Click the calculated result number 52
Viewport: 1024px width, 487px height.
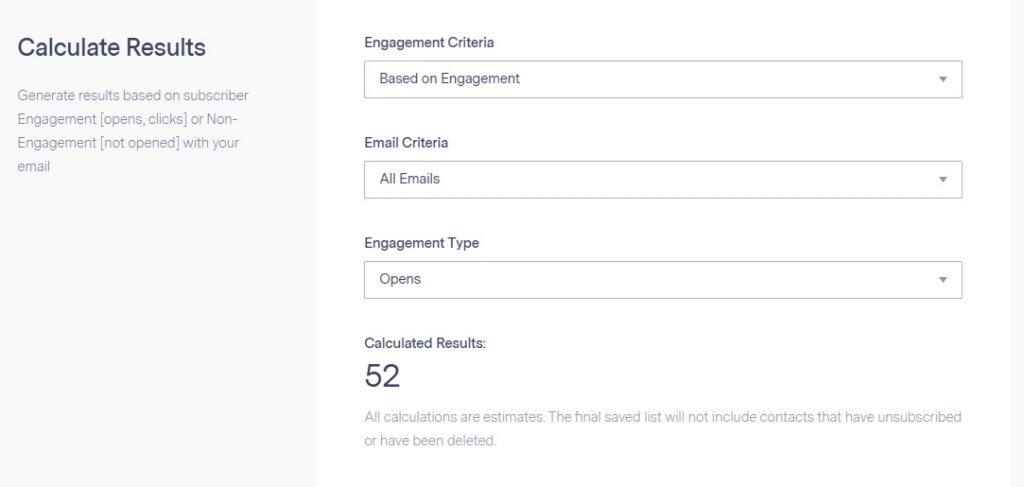pos(382,376)
